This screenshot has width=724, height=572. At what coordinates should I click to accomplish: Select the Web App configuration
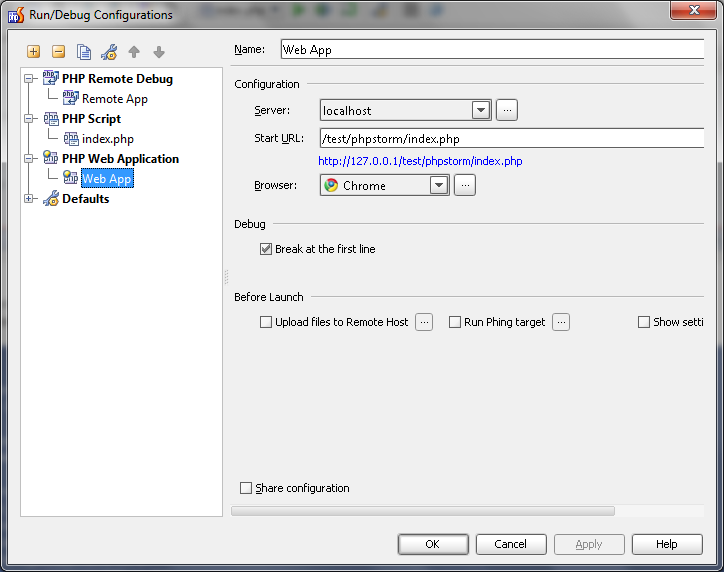coord(107,179)
